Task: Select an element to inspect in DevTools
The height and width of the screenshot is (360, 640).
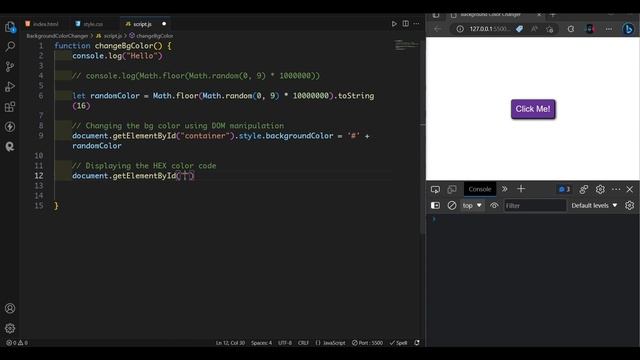Action: pos(435,189)
